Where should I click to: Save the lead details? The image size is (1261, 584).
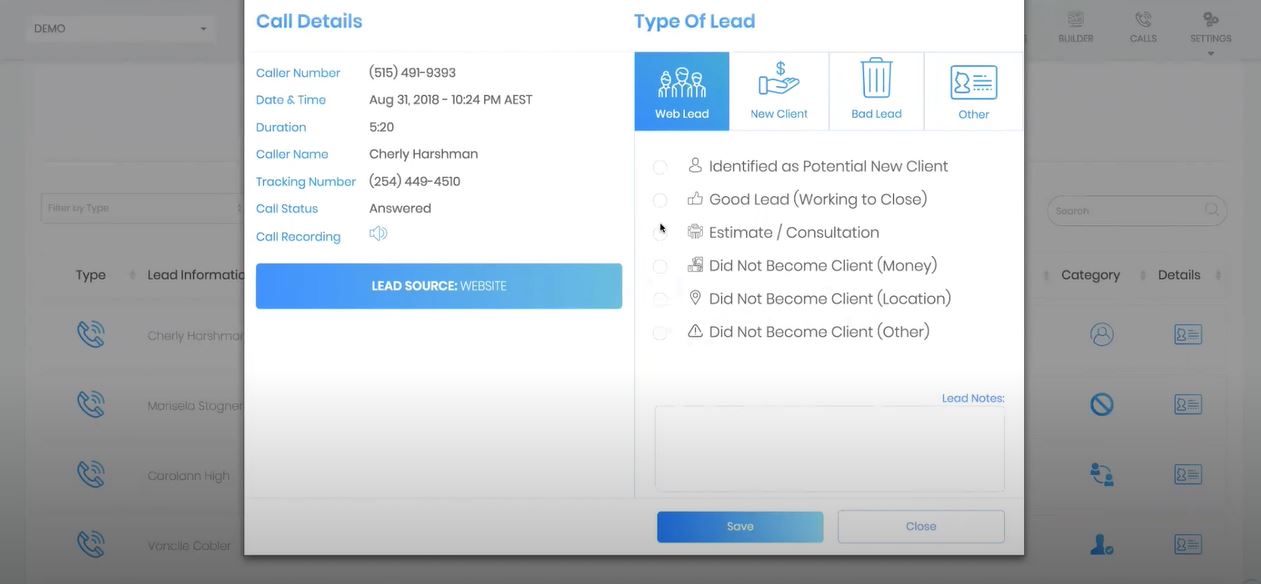click(x=740, y=526)
